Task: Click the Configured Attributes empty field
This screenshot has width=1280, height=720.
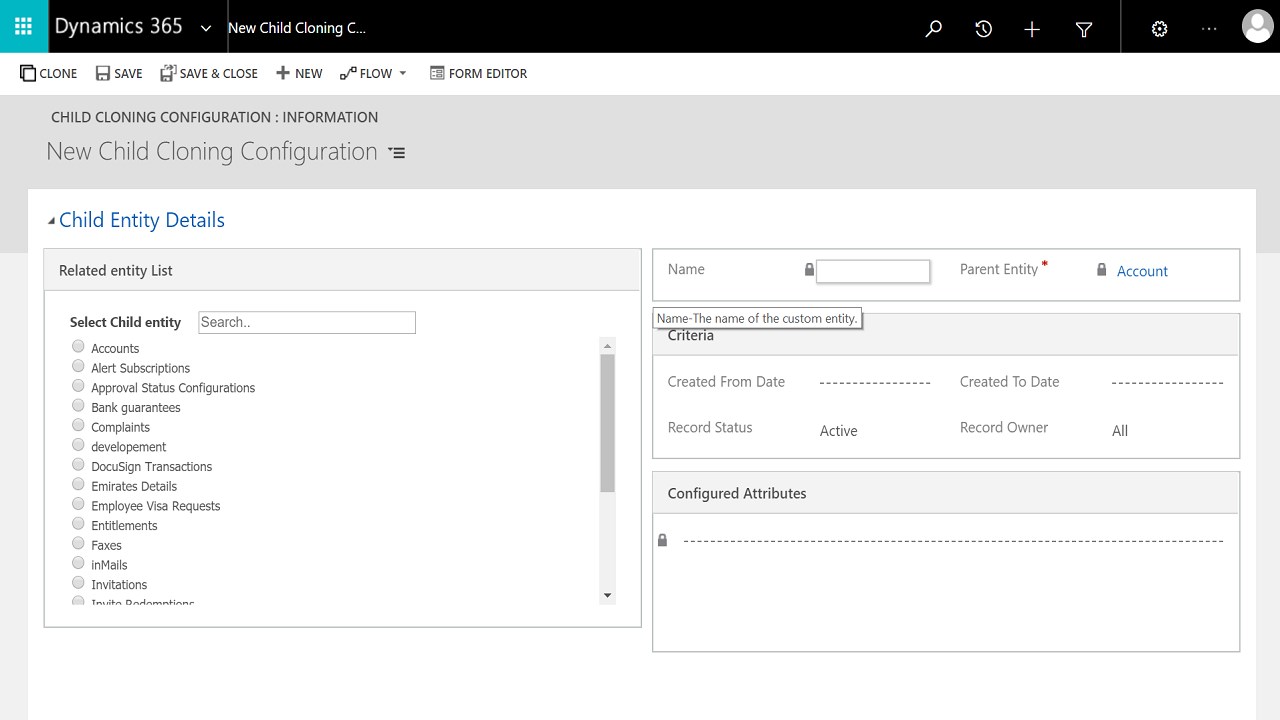Action: (953, 541)
